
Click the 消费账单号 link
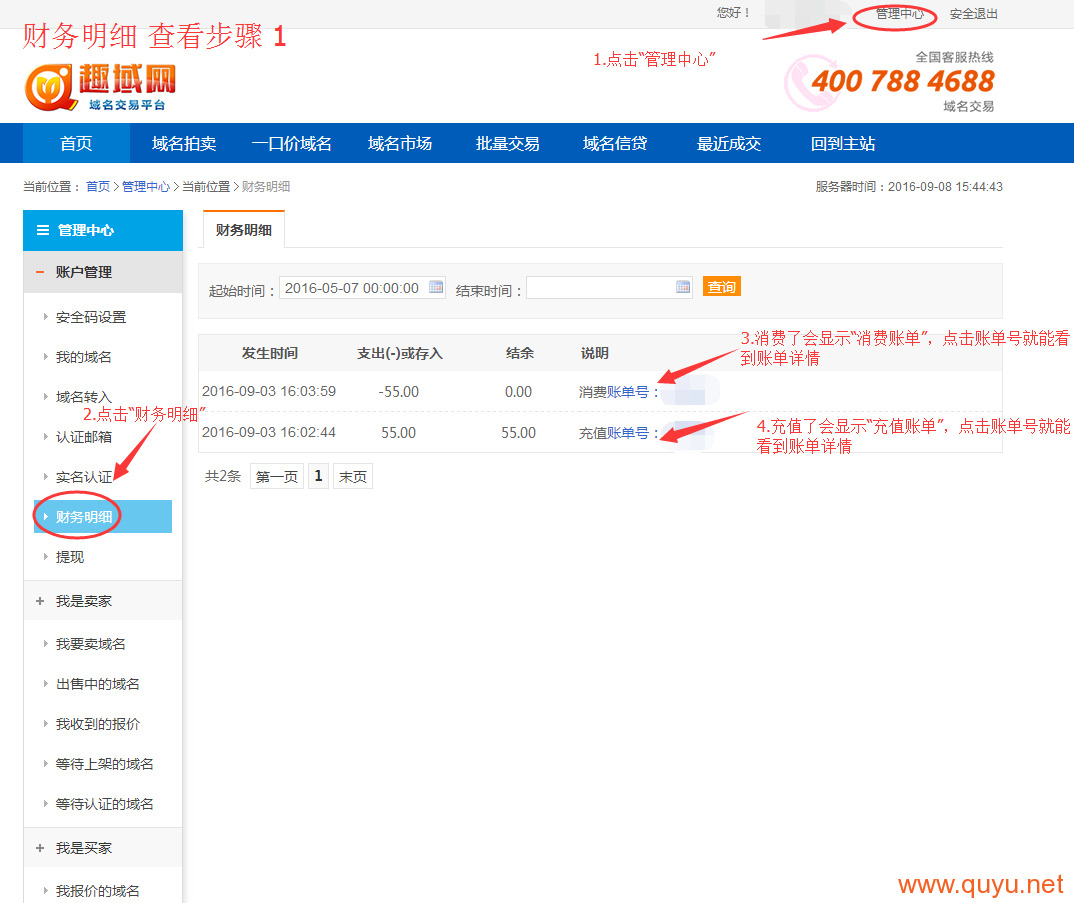click(x=628, y=392)
